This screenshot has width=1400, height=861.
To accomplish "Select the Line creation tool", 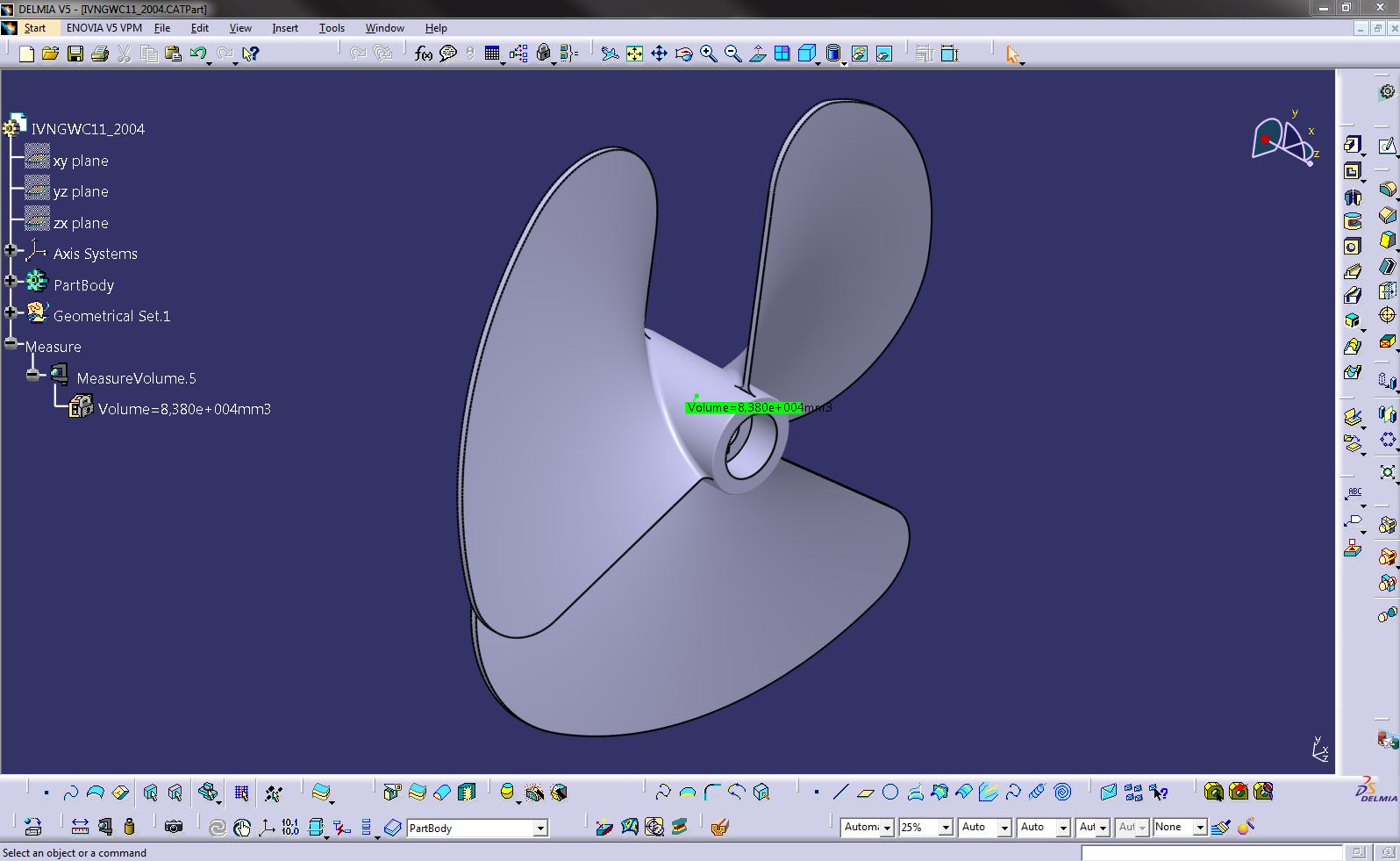I will click(x=840, y=793).
